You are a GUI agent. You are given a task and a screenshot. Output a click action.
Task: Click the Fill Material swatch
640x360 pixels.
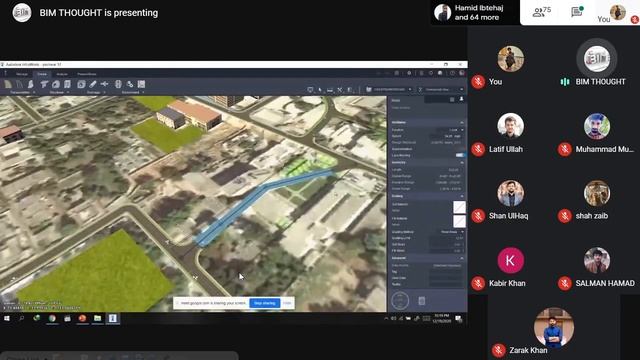[459, 221]
